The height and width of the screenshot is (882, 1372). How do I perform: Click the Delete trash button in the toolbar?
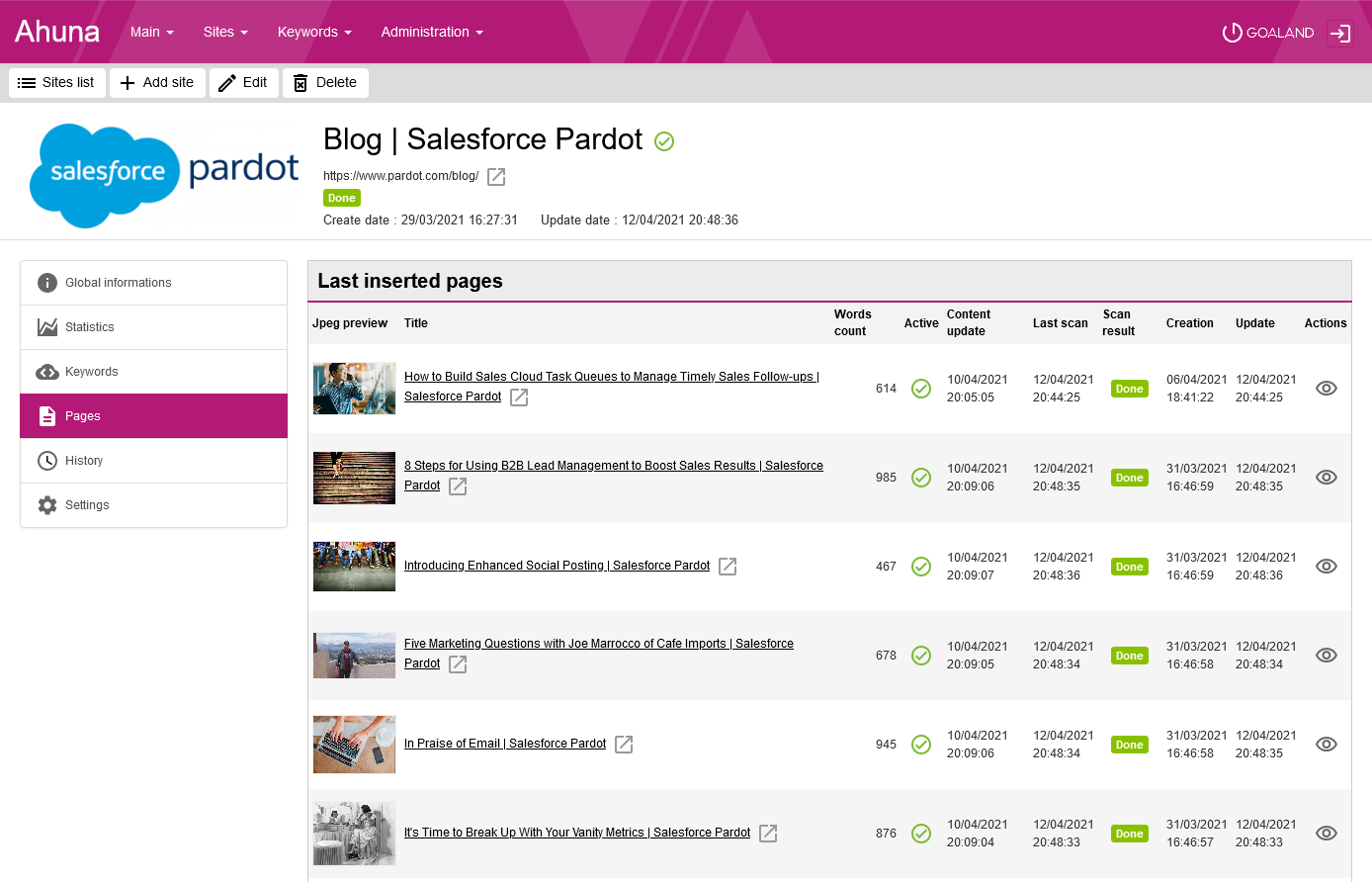[x=325, y=83]
